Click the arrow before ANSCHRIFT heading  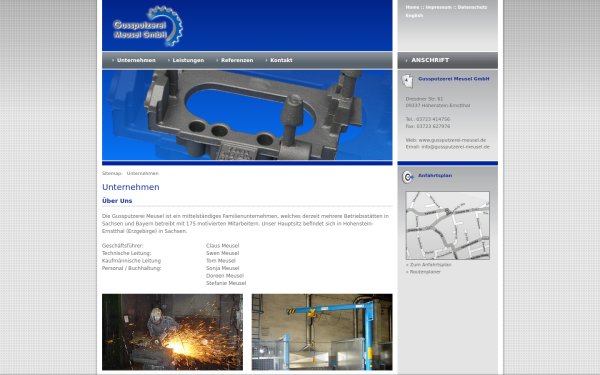click(406, 60)
